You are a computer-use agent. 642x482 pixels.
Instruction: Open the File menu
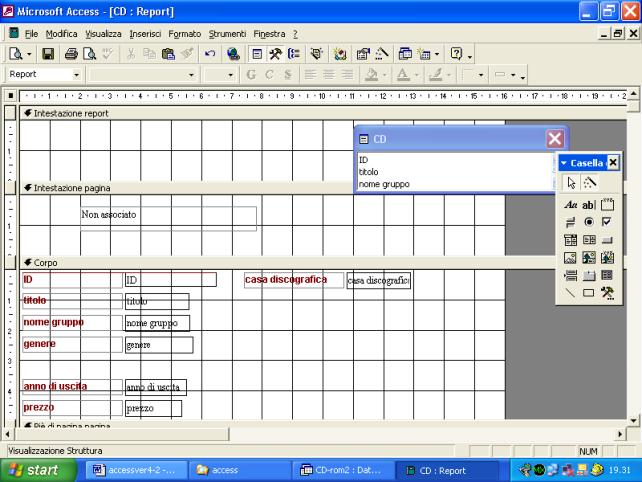(x=31, y=34)
